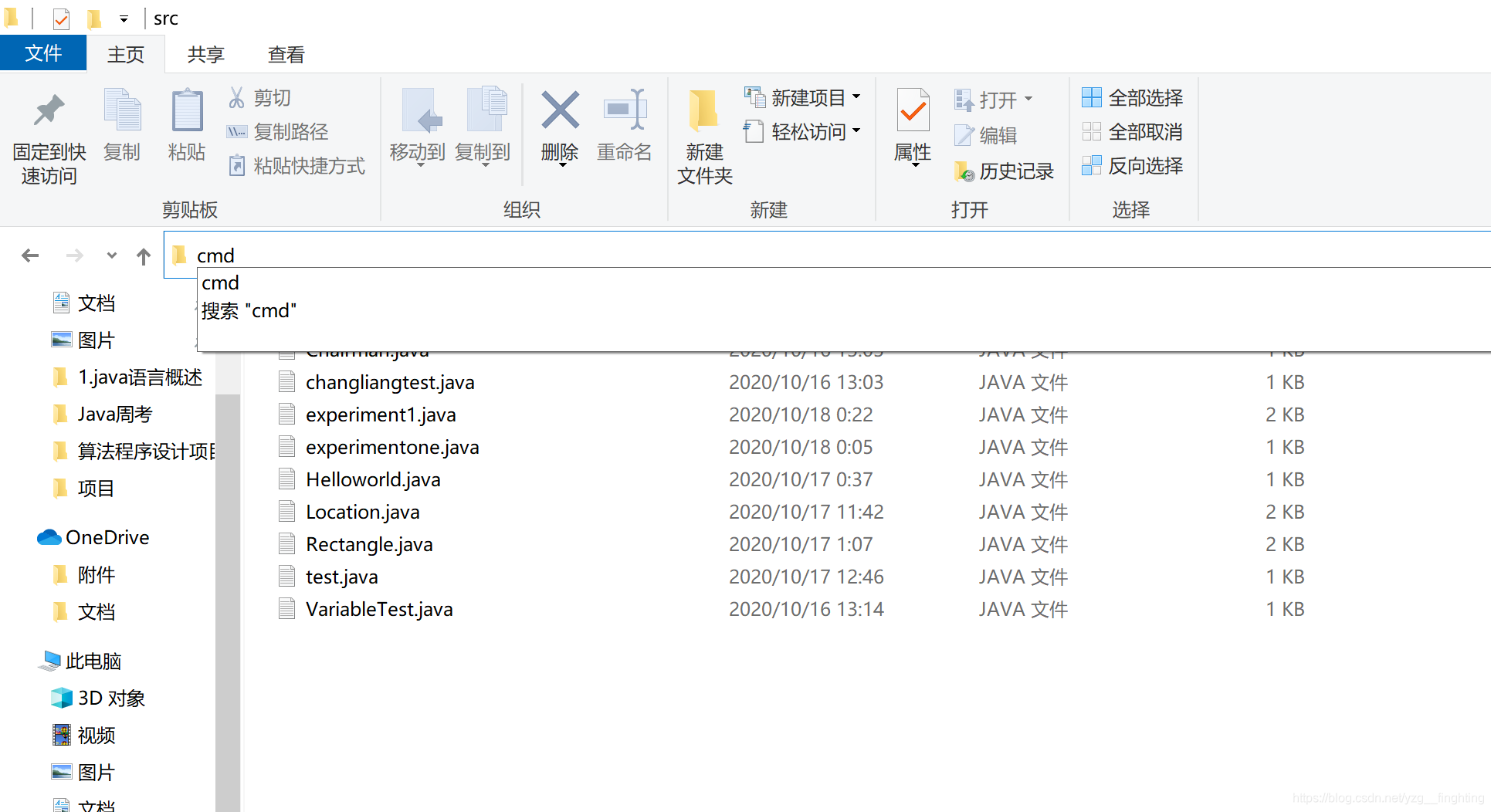This screenshot has width=1491, height=812.
Task: Click the address bar containing cmd
Action: [826, 255]
